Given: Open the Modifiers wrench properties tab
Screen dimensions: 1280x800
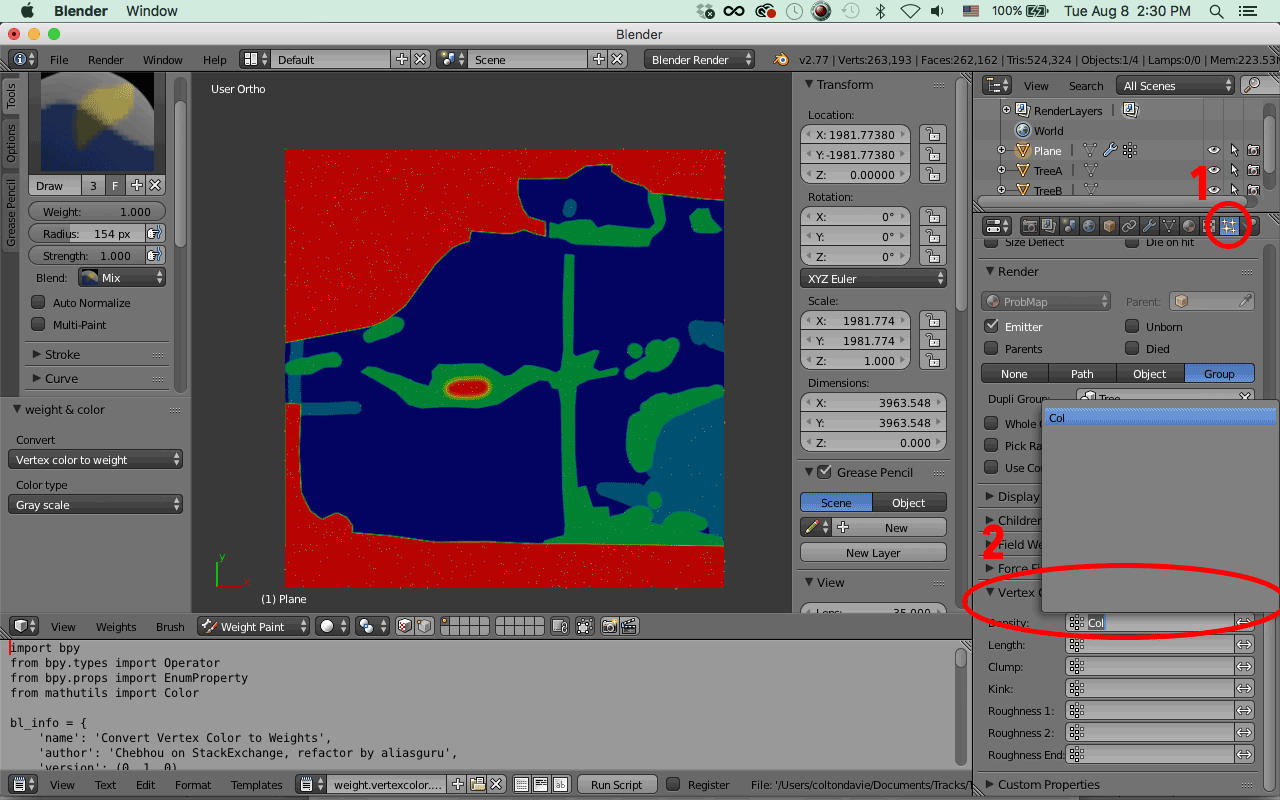Looking at the screenshot, I should point(1149,226).
